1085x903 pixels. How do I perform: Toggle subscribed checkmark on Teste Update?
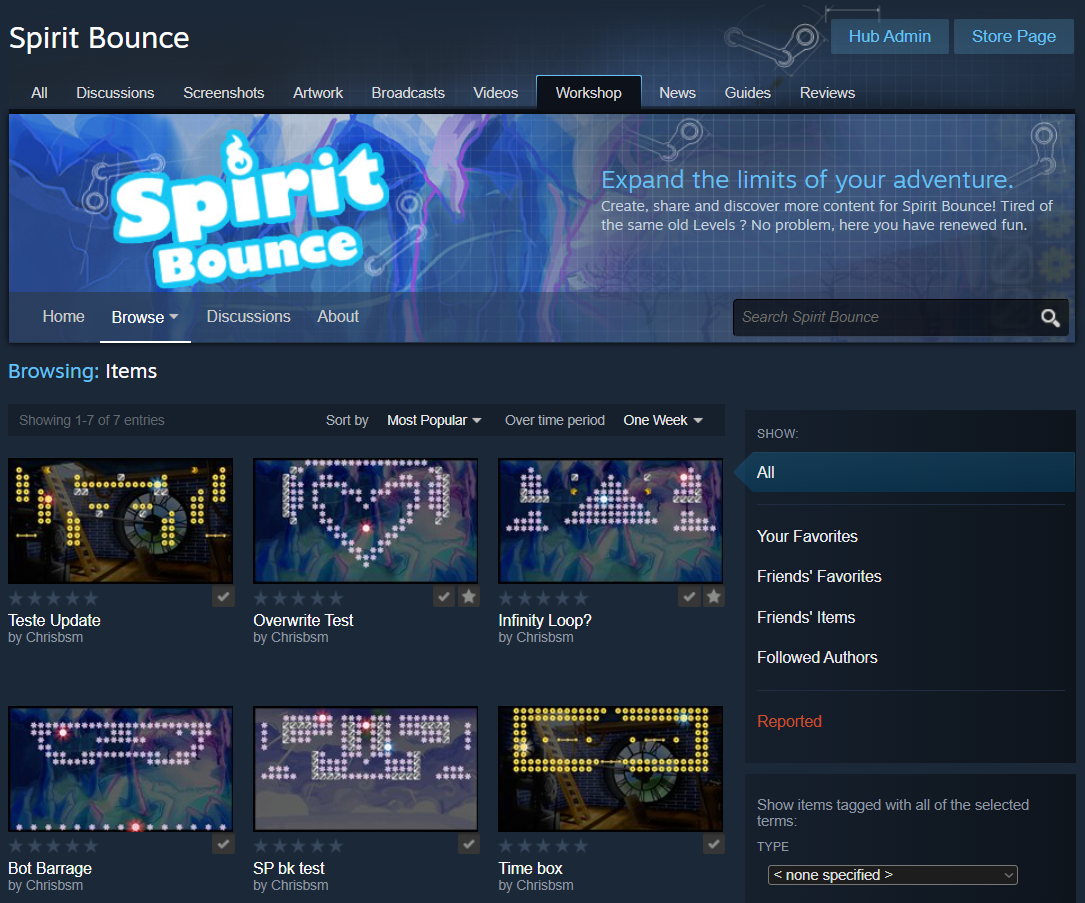(223, 597)
